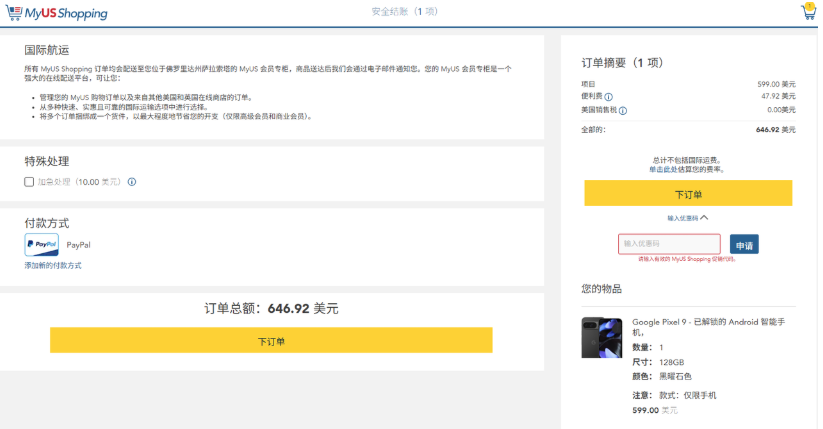Screen dimensions: 823x429
Task: Open 添加新的付款方式 link
Action: (x=53, y=266)
